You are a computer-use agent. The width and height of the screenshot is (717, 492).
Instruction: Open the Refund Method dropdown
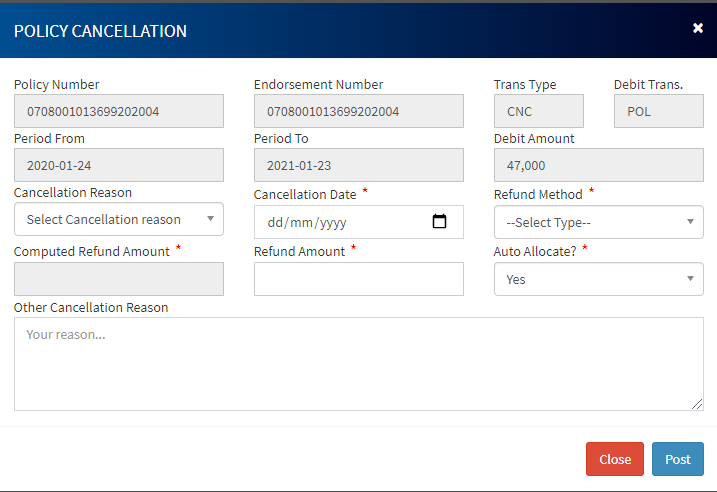click(598, 222)
